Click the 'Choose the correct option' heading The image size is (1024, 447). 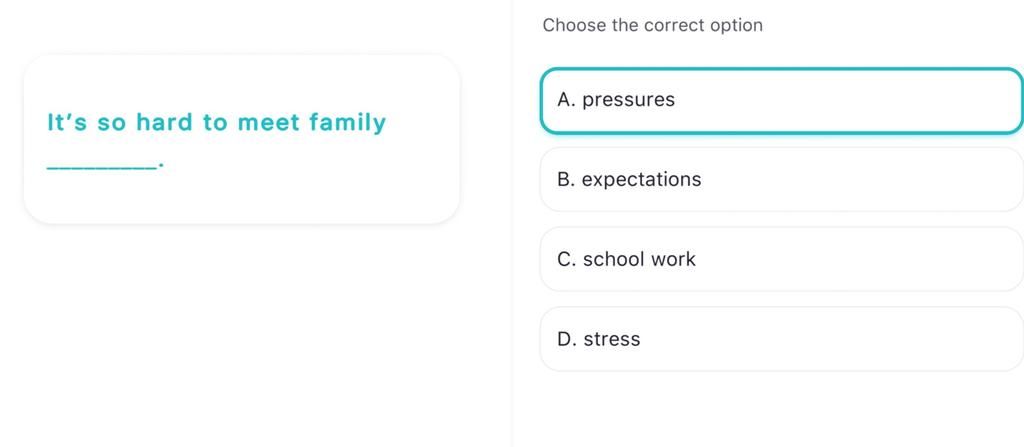coord(652,25)
